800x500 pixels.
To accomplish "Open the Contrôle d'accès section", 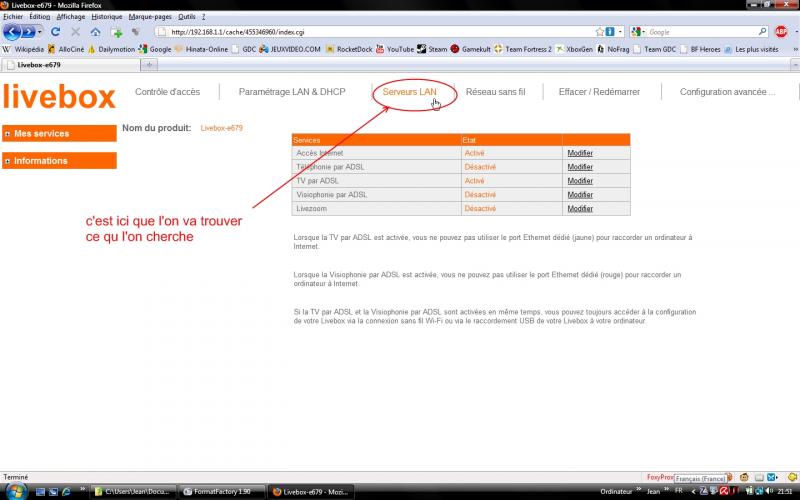I will pyautogui.click(x=167, y=92).
